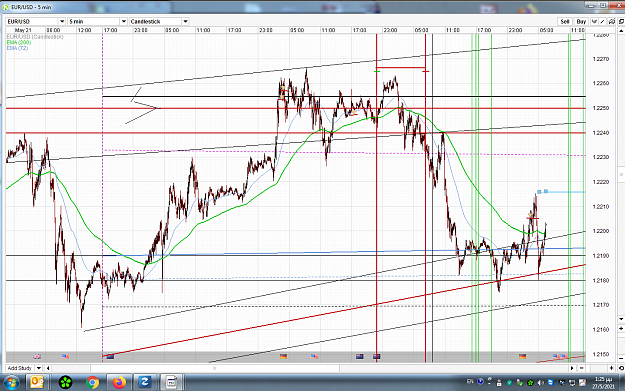Open the indicators icon next to Buy

point(594,22)
